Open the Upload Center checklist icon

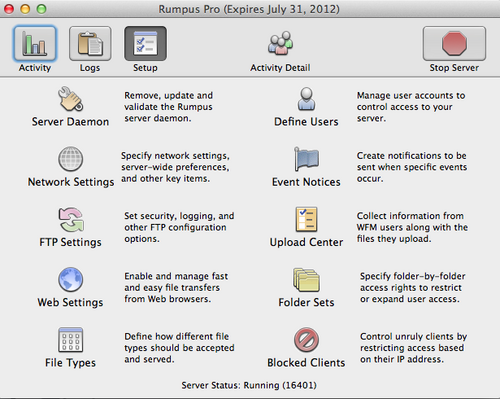306,219
